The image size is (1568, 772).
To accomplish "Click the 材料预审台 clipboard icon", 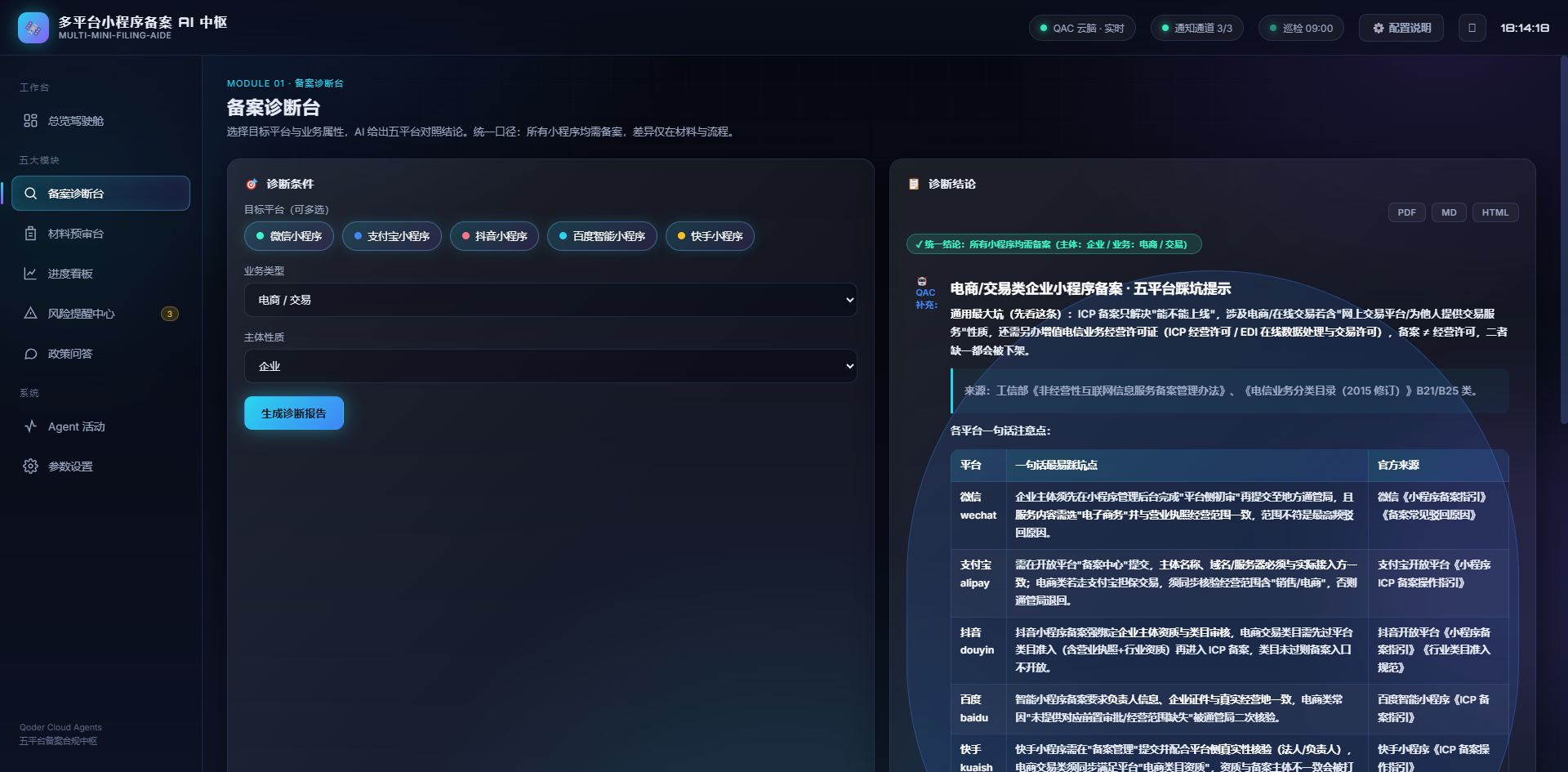I will [x=30, y=234].
